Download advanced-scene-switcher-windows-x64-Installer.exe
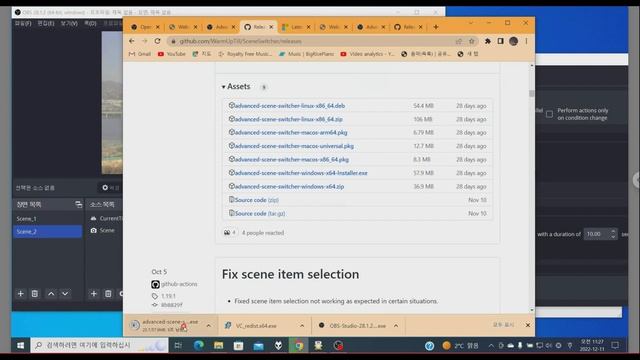The width and height of the screenshot is (640, 360). tap(301, 173)
